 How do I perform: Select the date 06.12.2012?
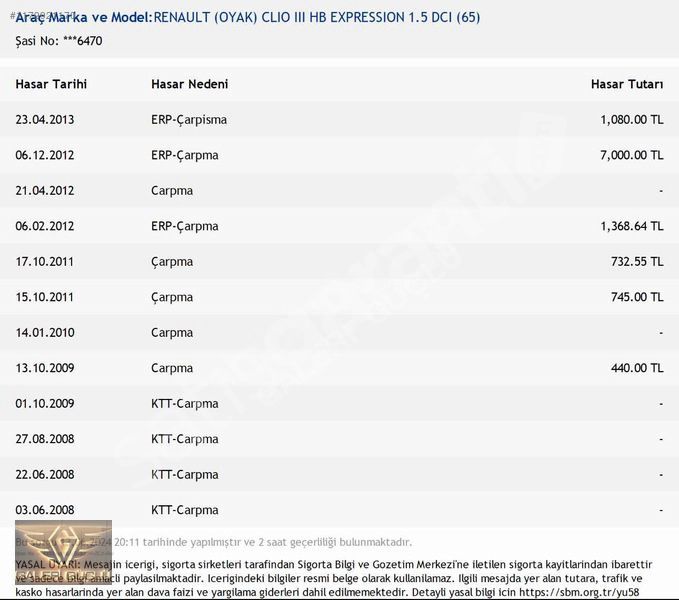(45, 155)
